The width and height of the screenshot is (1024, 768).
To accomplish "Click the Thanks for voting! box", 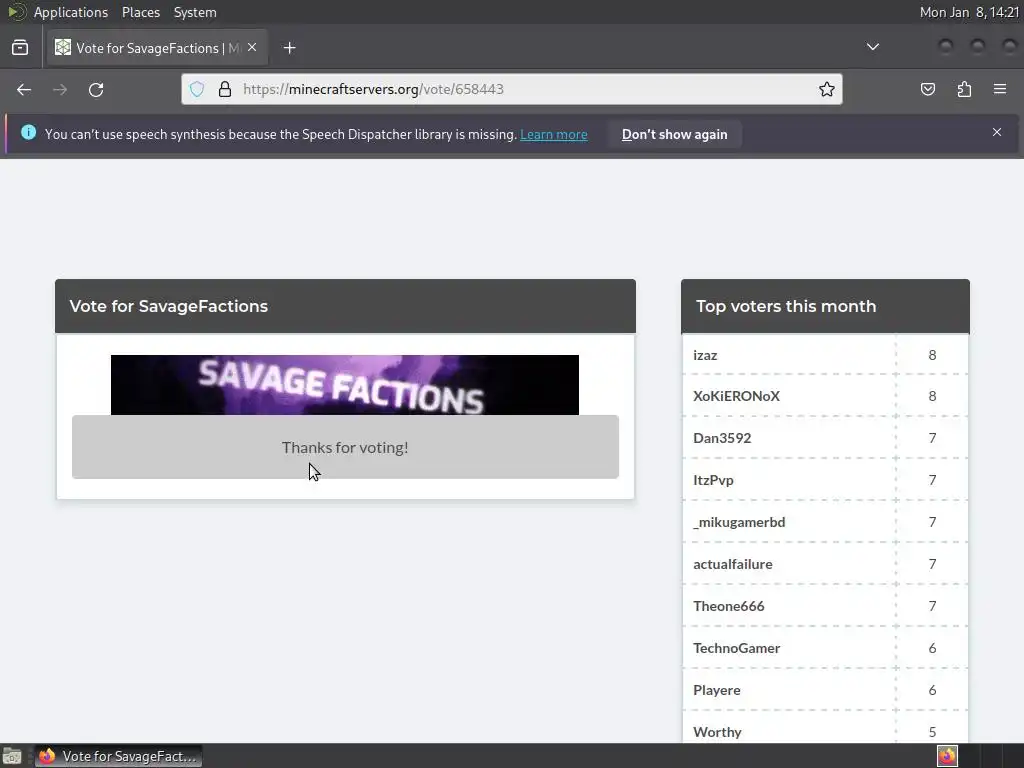I will click(x=345, y=447).
